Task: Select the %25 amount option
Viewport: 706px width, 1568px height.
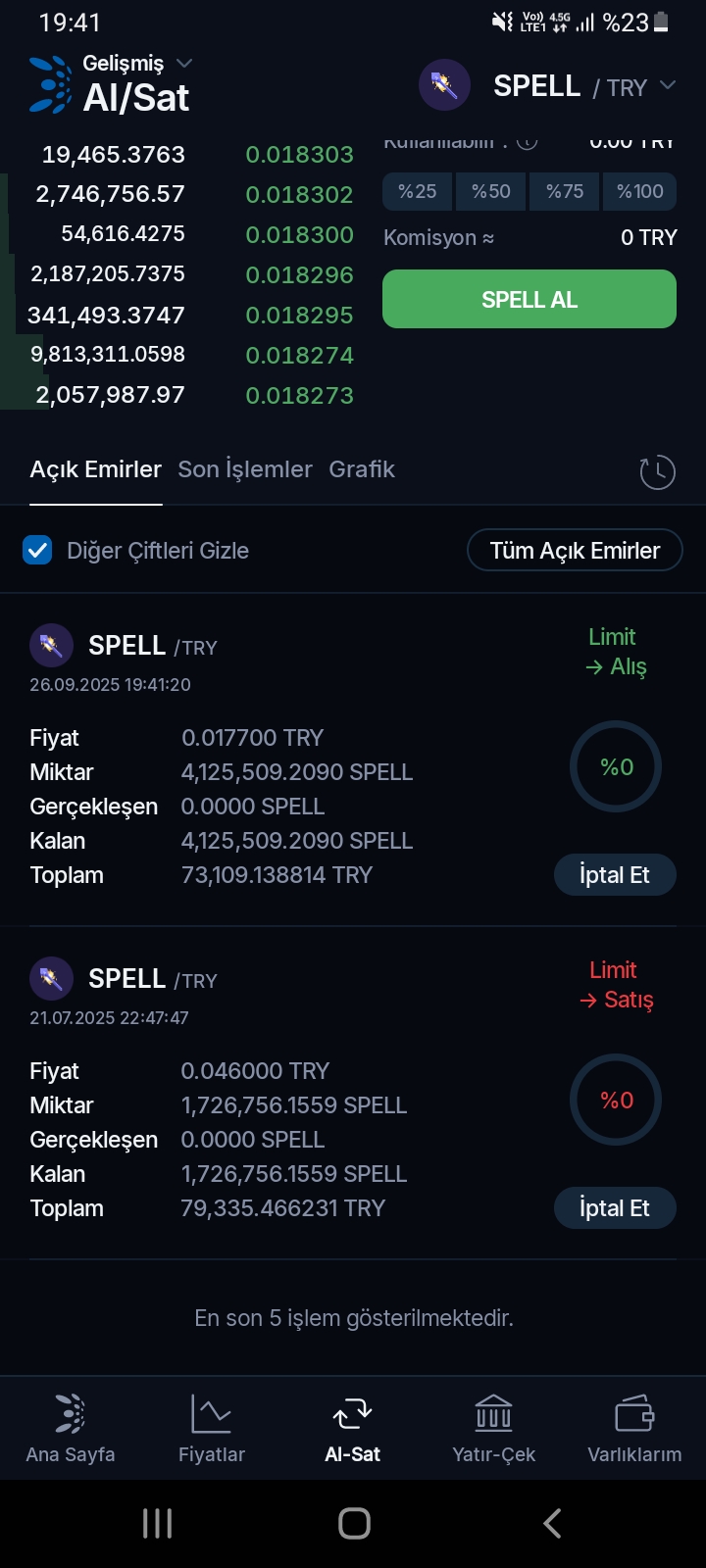Action: coord(417,191)
